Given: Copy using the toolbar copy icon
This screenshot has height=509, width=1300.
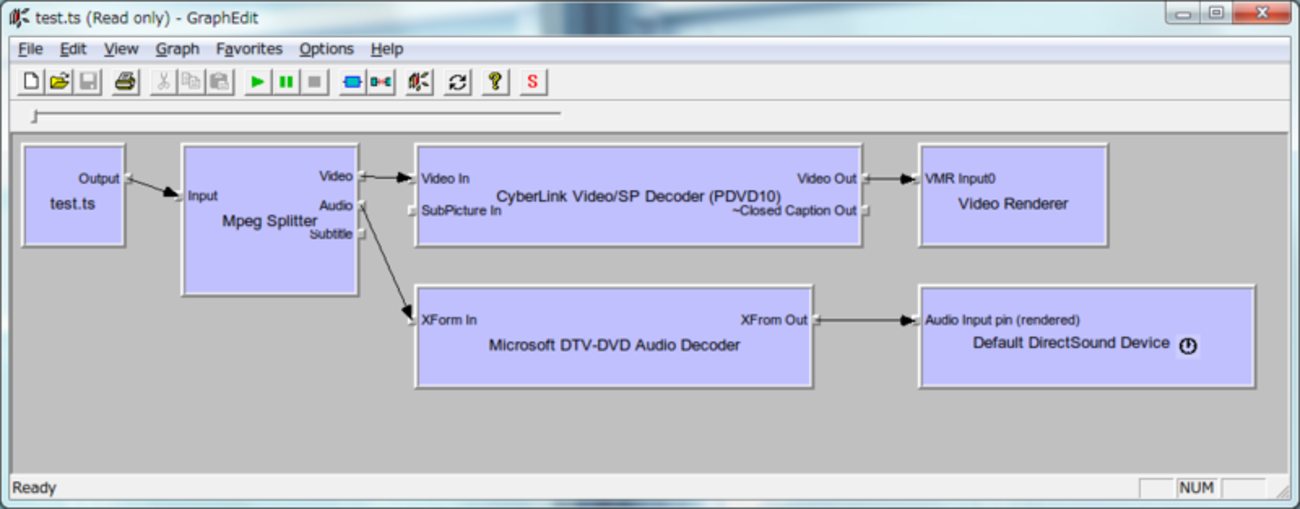Looking at the screenshot, I should (x=191, y=82).
